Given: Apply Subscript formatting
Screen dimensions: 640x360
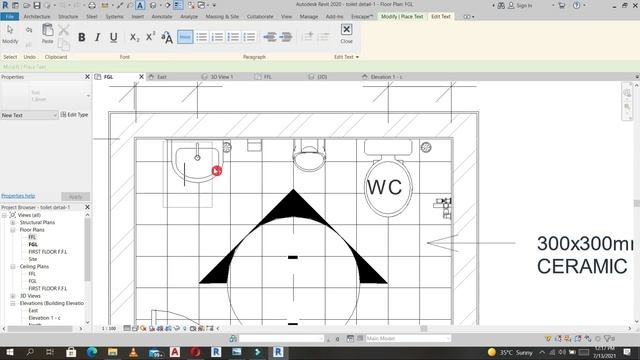Looking at the screenshot, I should (x=134, y=37).
